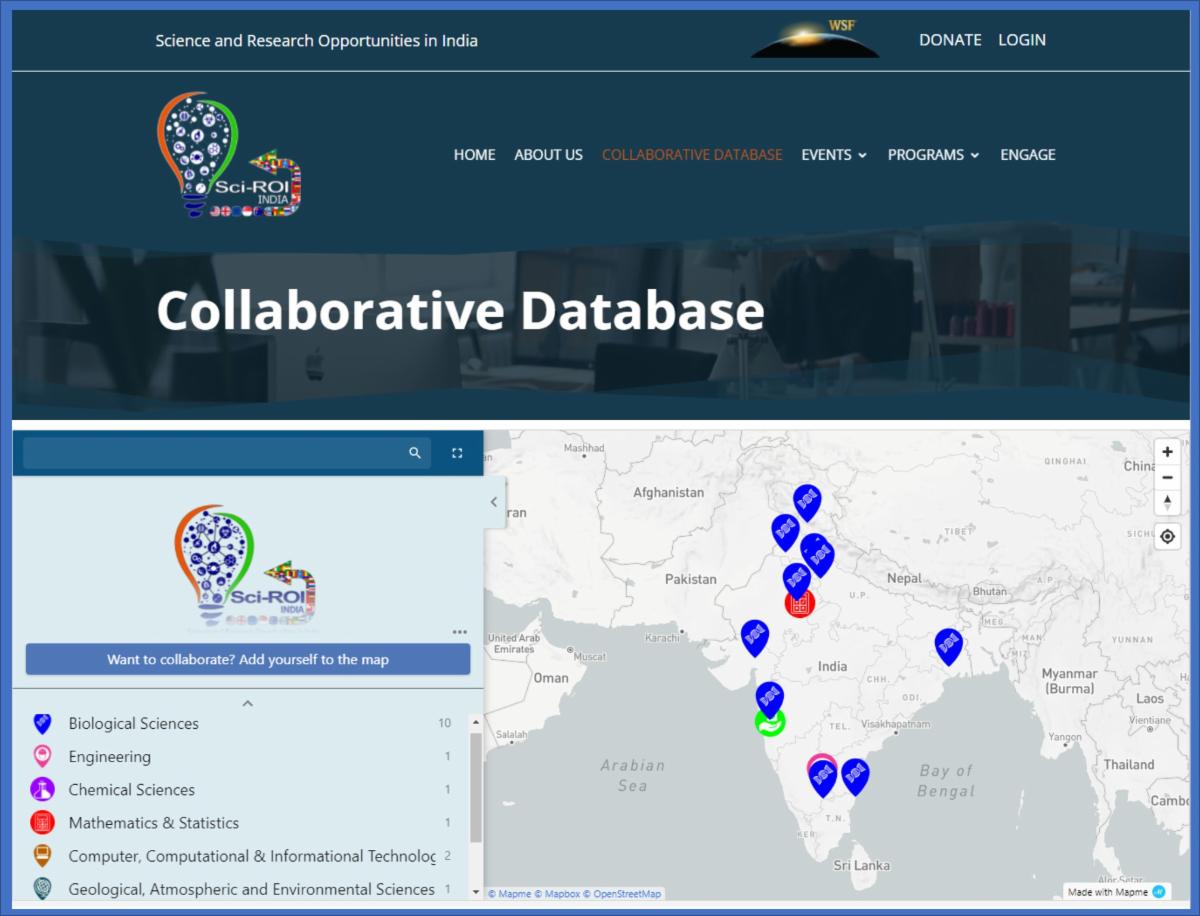Reset map bearing with compass icon
The height and width of the screenshot is (916, 1200).
pyautogui.click(x=1167, y=502)
